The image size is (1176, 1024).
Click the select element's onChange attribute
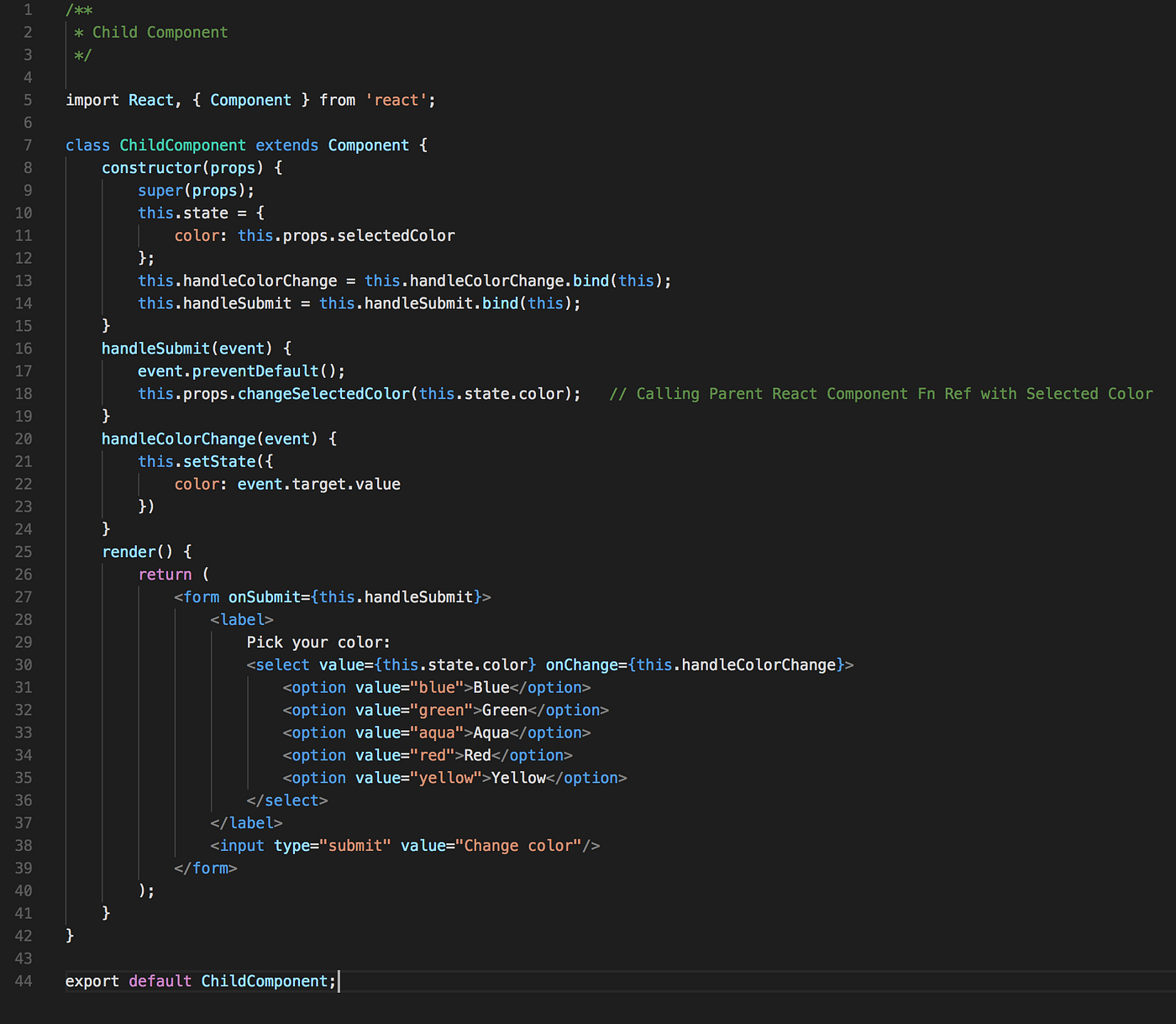pyautogui.click(x=582, y=664)
